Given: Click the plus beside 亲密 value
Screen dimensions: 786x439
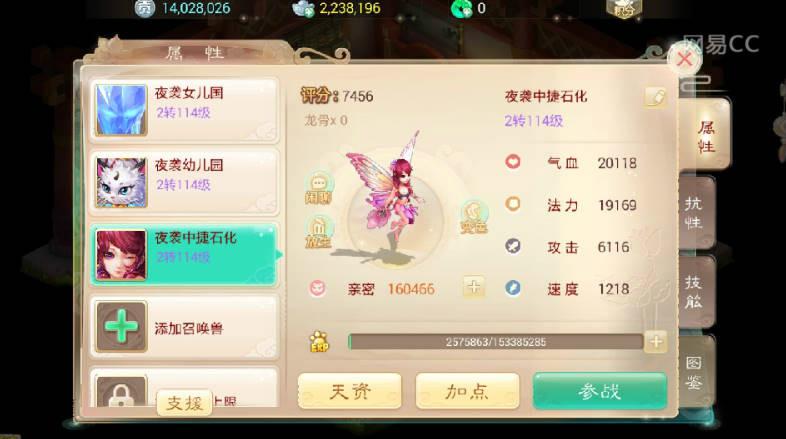Looking at the screenshot, I should (x=474, y=287).
